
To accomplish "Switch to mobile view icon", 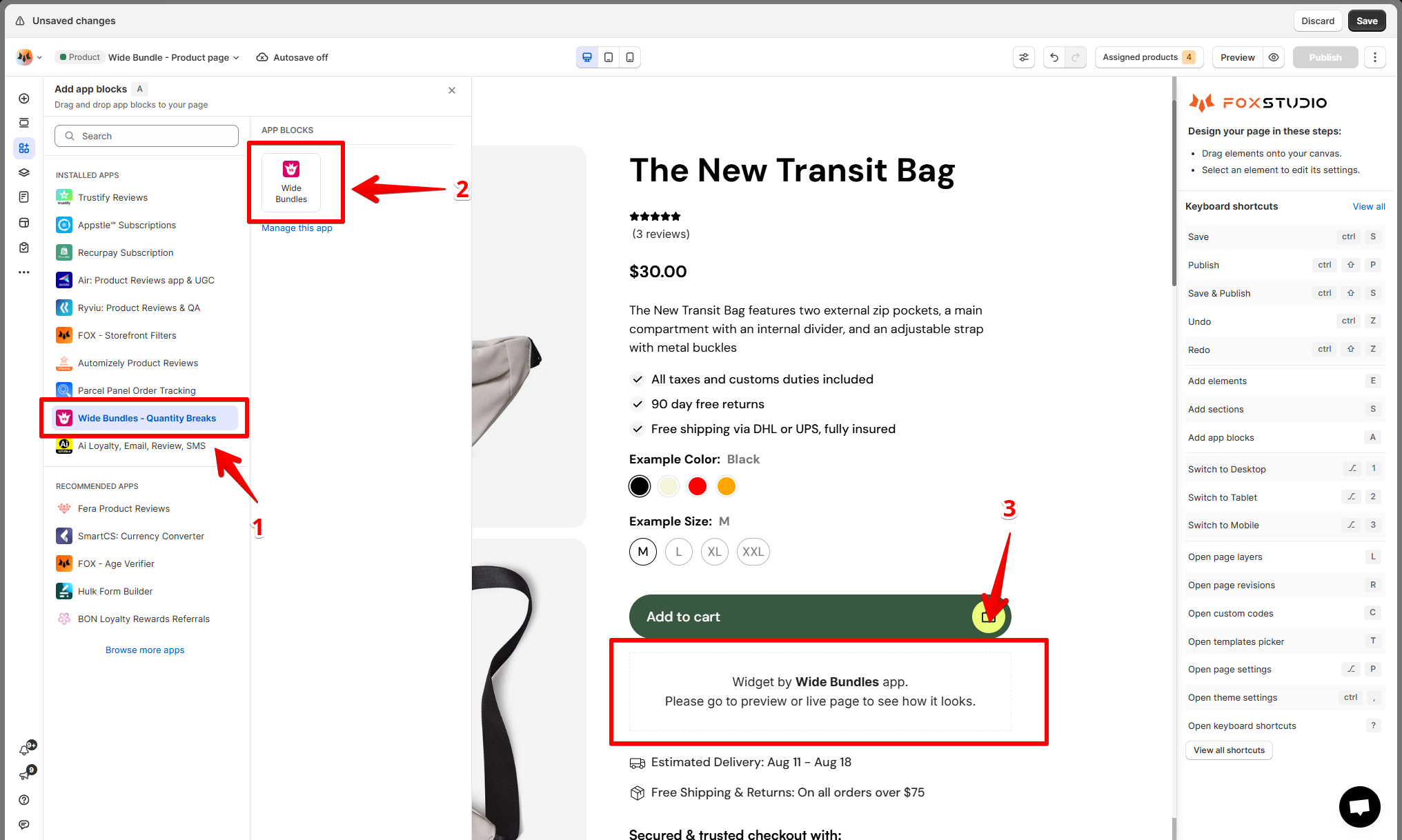I will coord(630,57).
